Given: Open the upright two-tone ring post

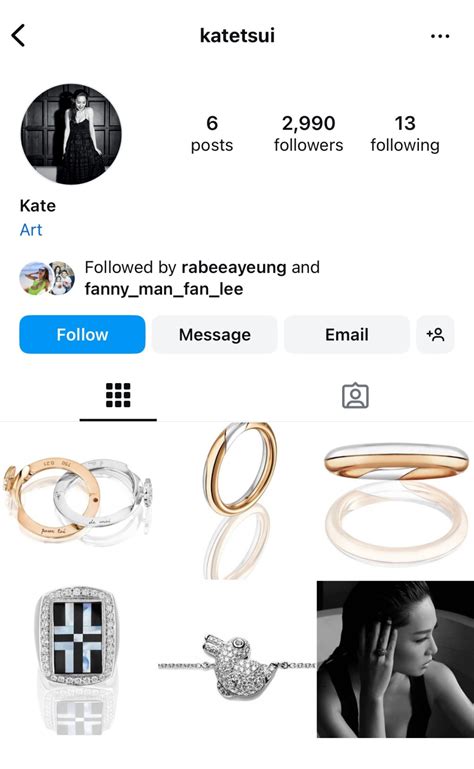Looking at the screenshot, I should pos(237,501).
